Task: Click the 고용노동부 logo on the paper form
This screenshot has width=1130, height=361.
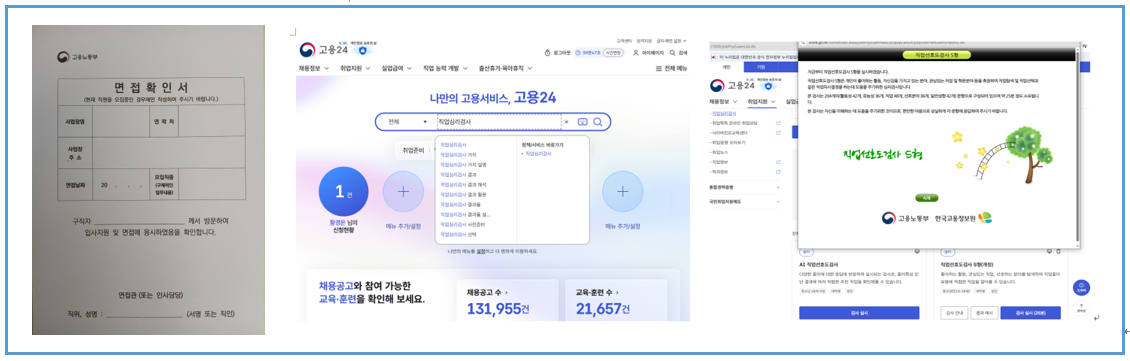Action: 78,57
